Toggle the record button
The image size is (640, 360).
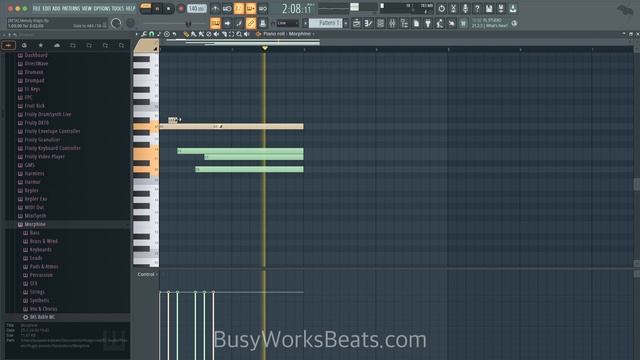point(181,9)
